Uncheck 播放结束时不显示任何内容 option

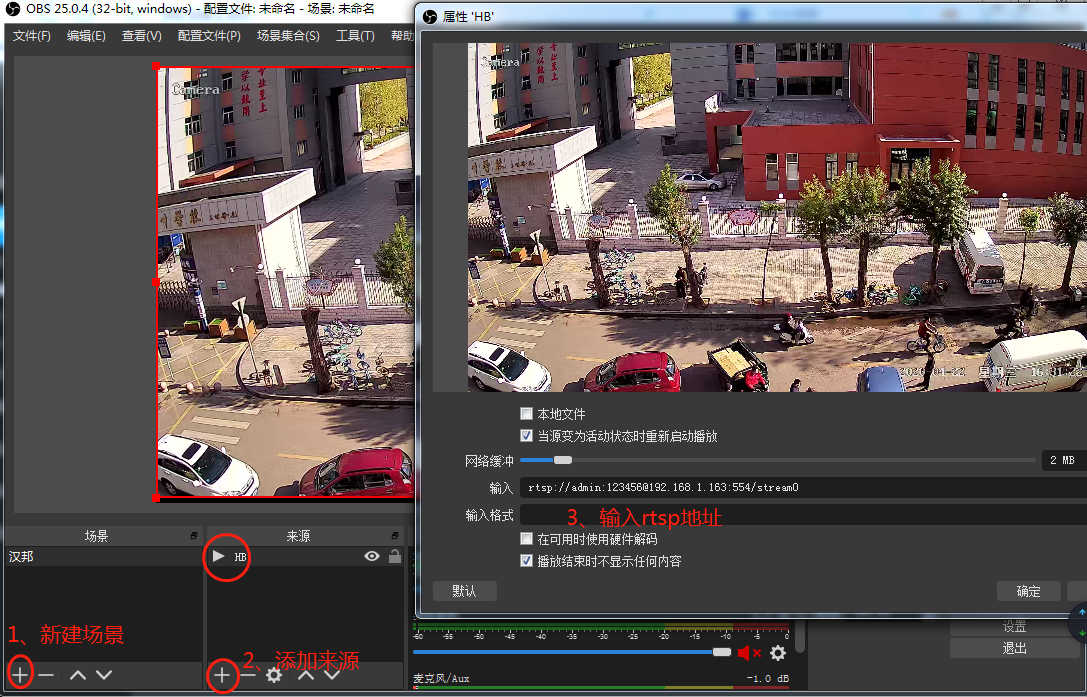coord(526,561)
